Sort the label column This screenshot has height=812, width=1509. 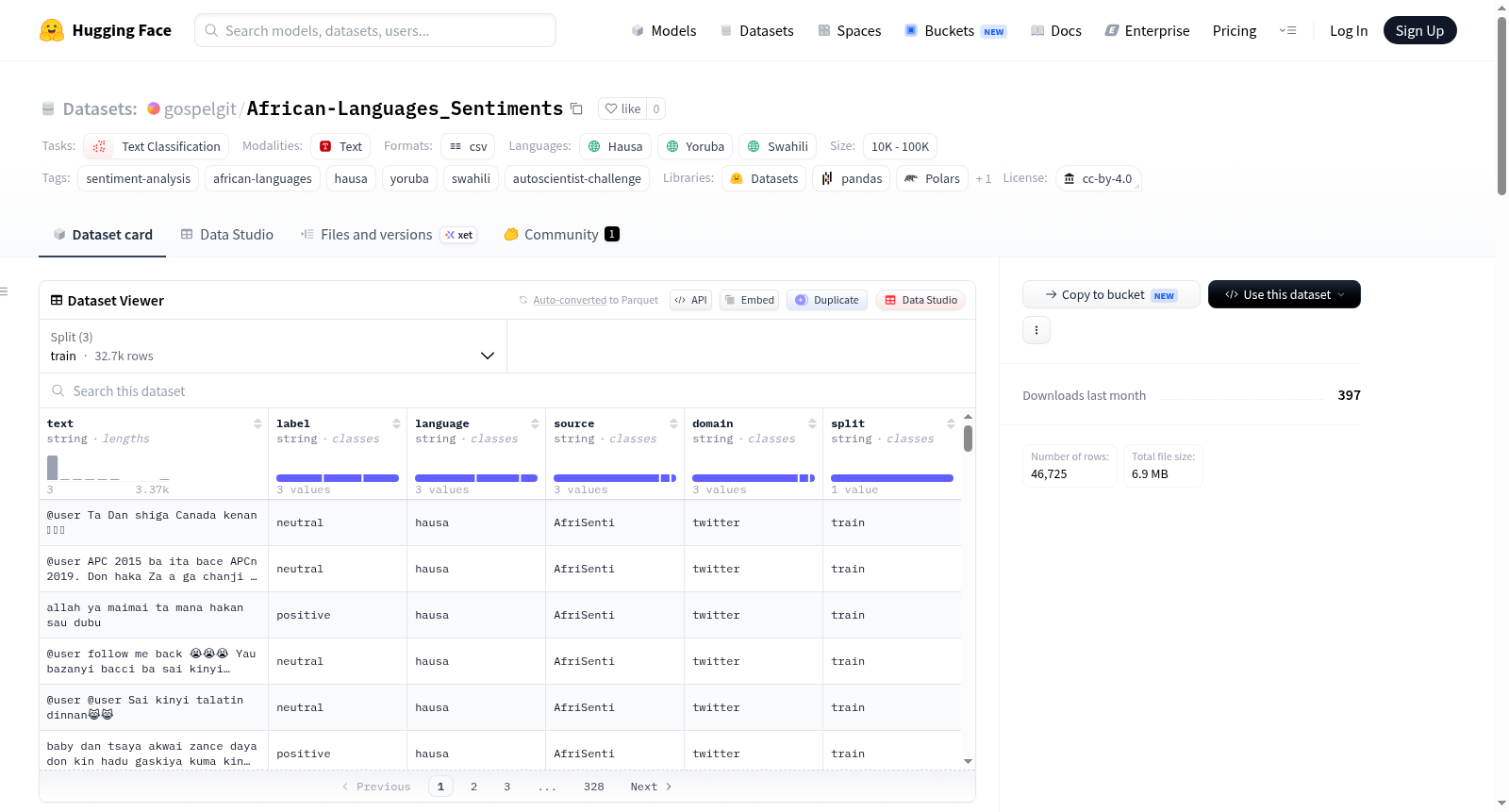point(396,423)
